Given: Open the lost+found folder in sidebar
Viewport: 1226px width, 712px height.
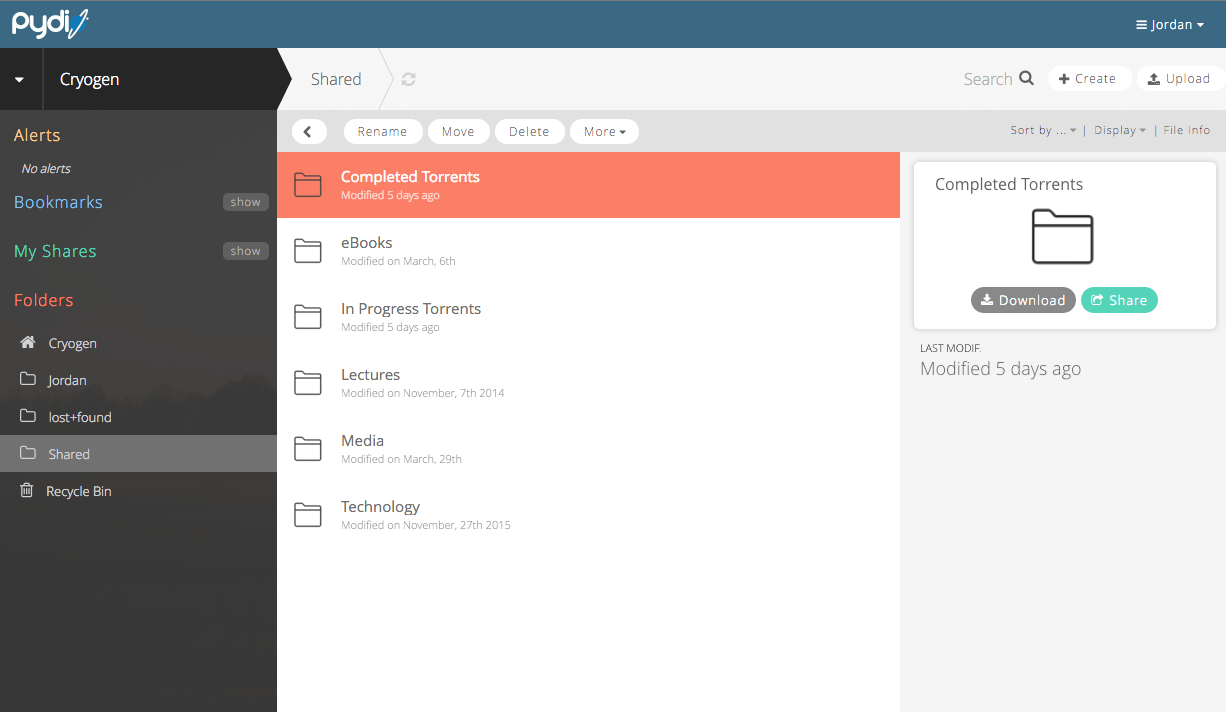Looking at the screenshot, I should (79, 417).
